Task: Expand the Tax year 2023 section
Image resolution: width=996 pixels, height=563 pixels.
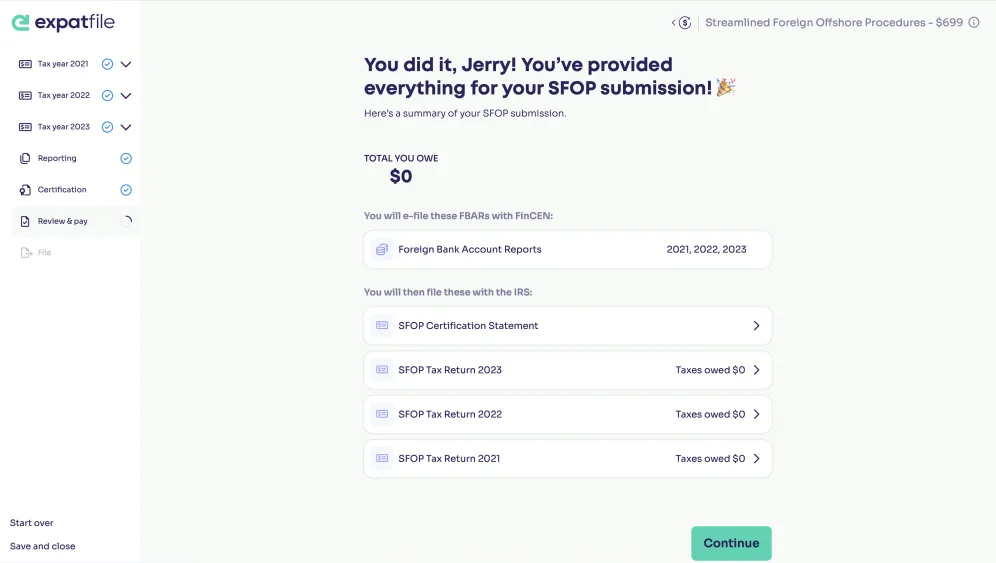Action: point(126,127)
